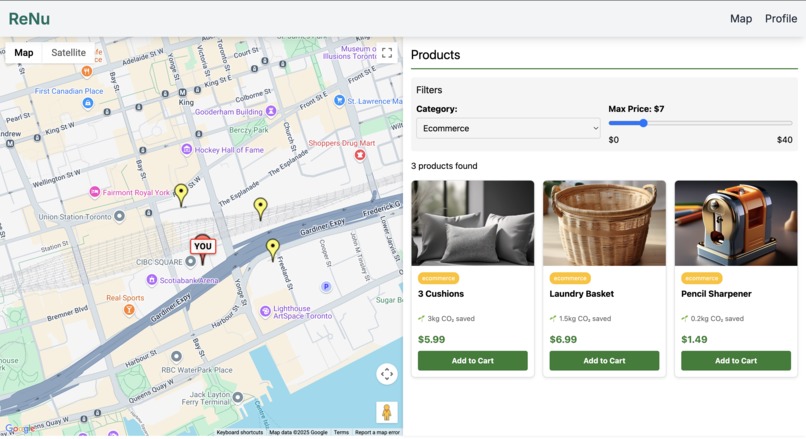Open the Profile page in navbar

click(781, 19)
